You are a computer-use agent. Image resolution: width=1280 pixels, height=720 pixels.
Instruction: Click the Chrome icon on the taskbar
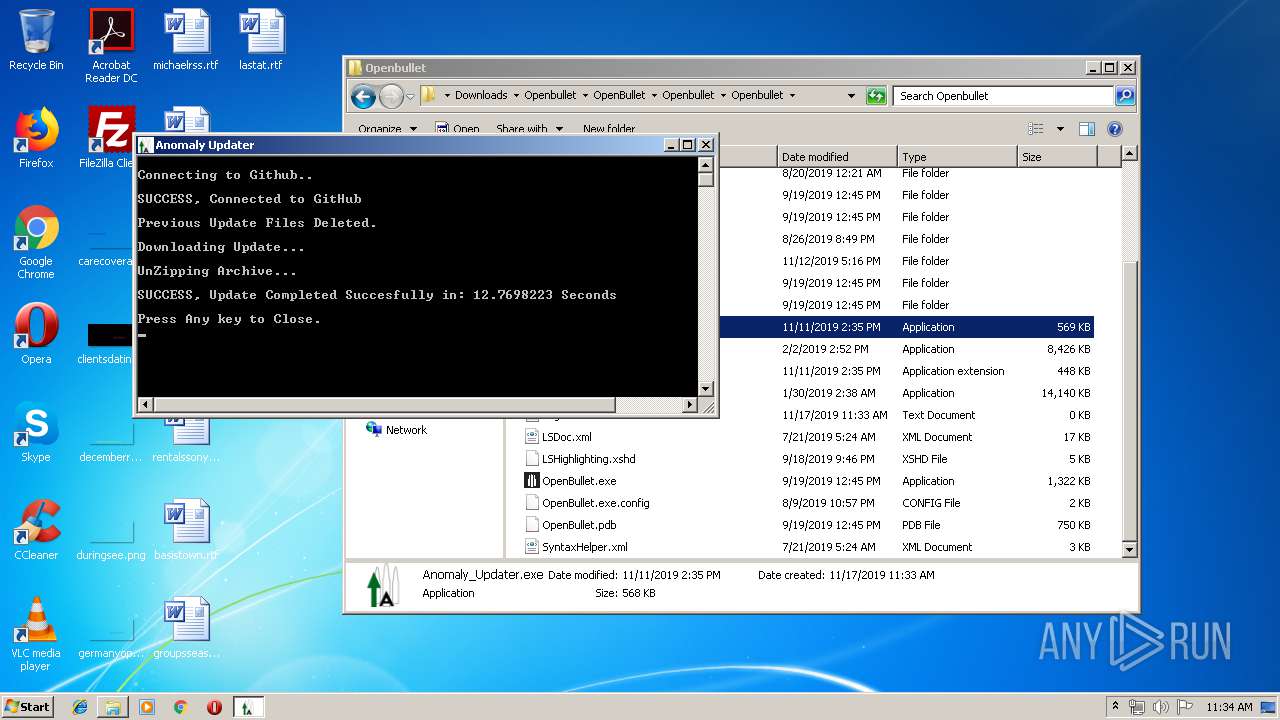point(180,707)
